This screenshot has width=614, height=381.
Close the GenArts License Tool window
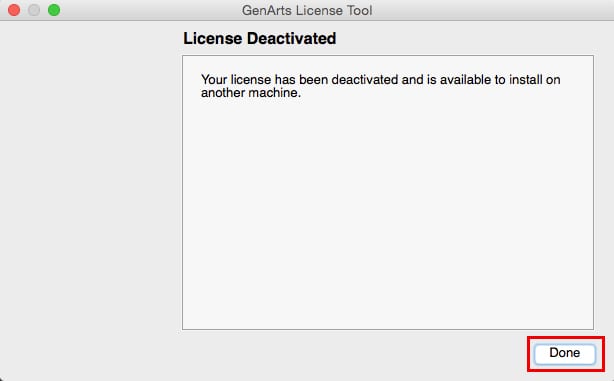[x=14, y=10]
